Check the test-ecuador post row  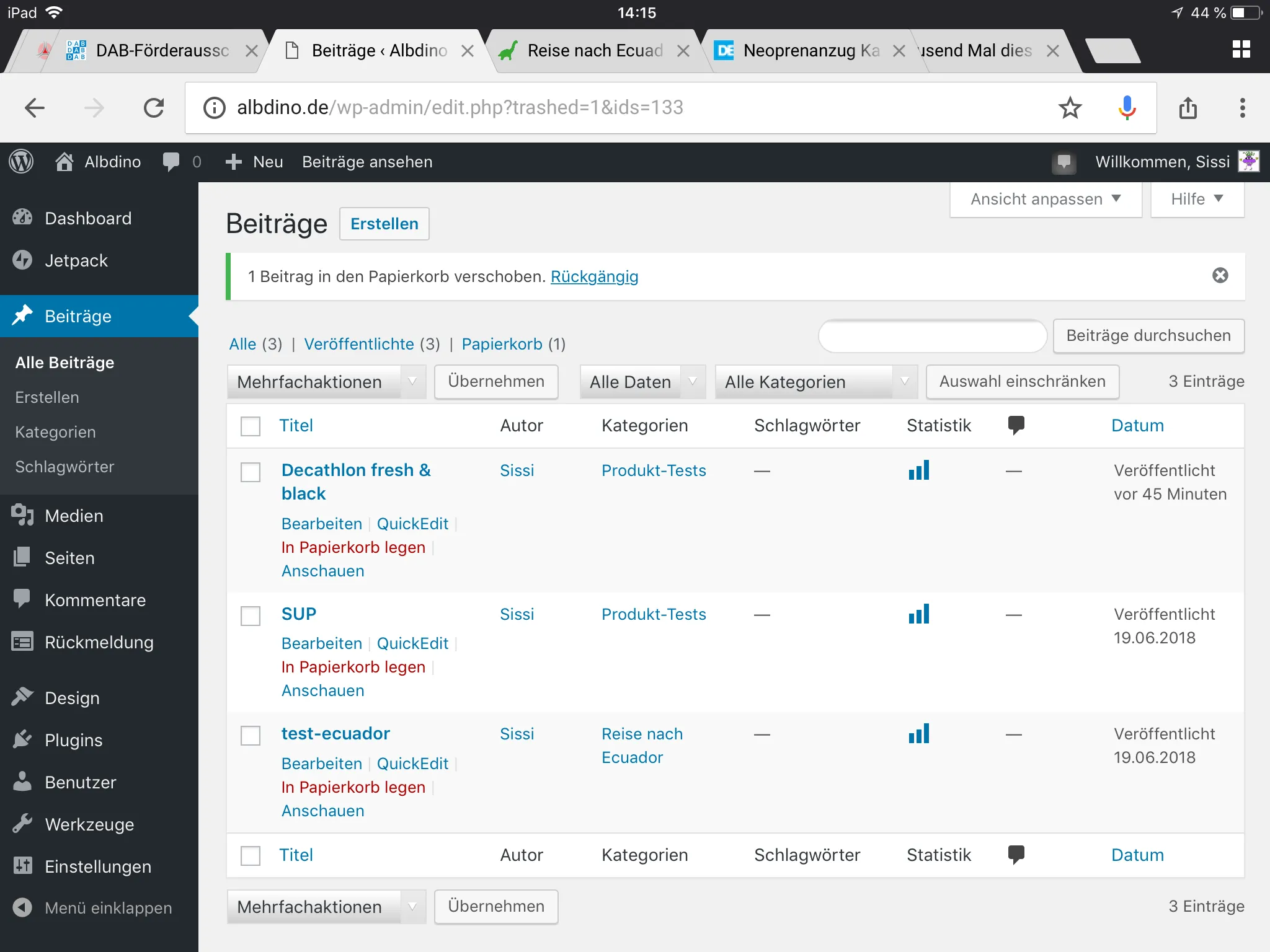click(251, 736)
